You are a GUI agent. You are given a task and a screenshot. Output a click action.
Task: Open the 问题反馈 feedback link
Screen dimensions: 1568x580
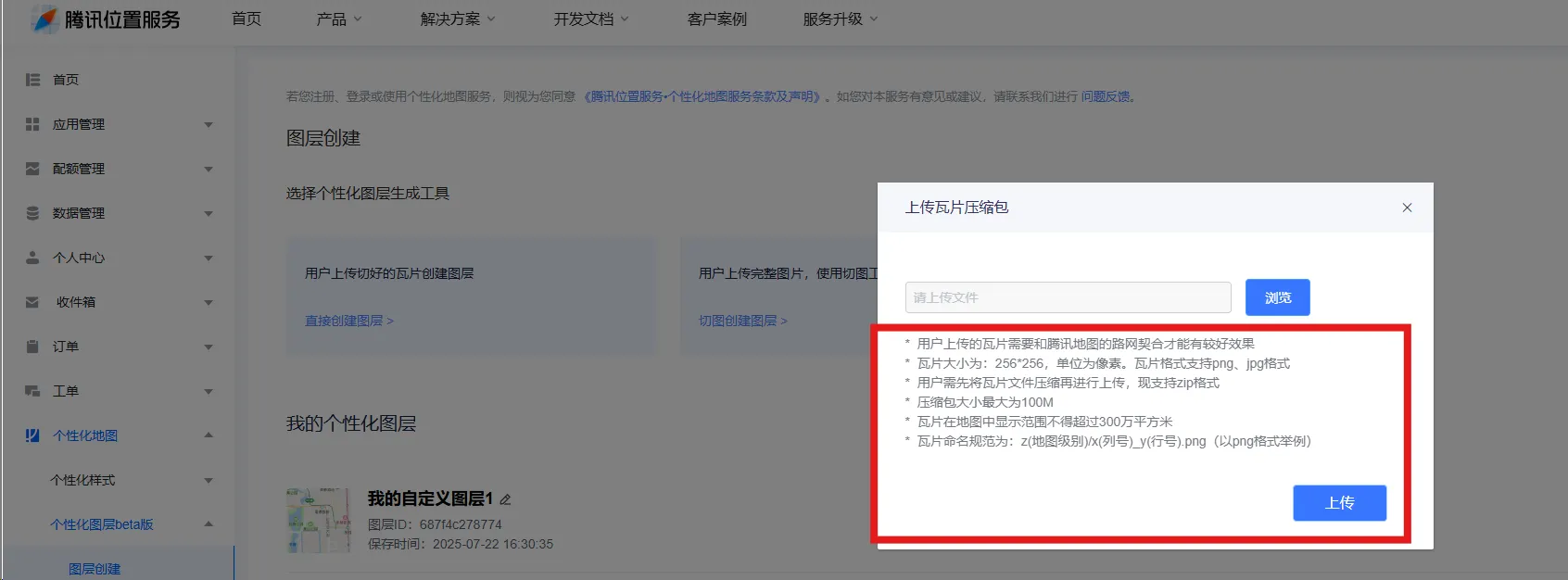(1106, 96)
